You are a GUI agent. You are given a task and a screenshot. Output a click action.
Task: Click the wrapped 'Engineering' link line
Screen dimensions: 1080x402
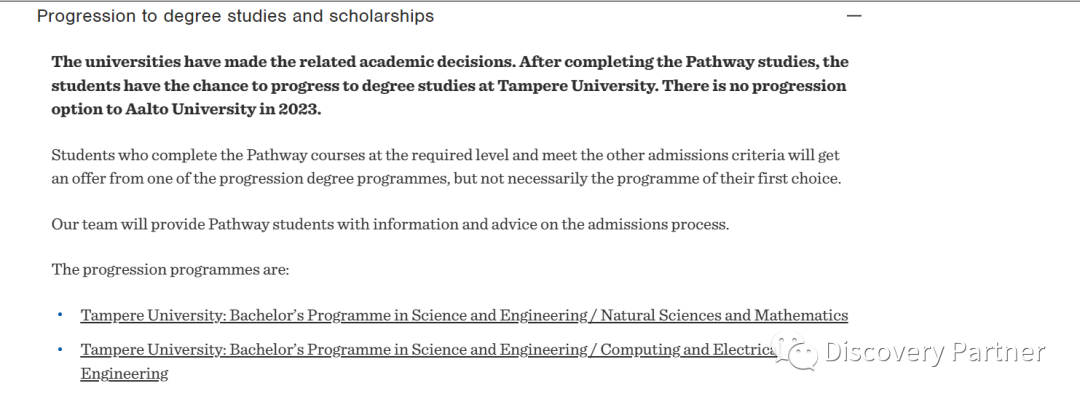tap(124, 374)
